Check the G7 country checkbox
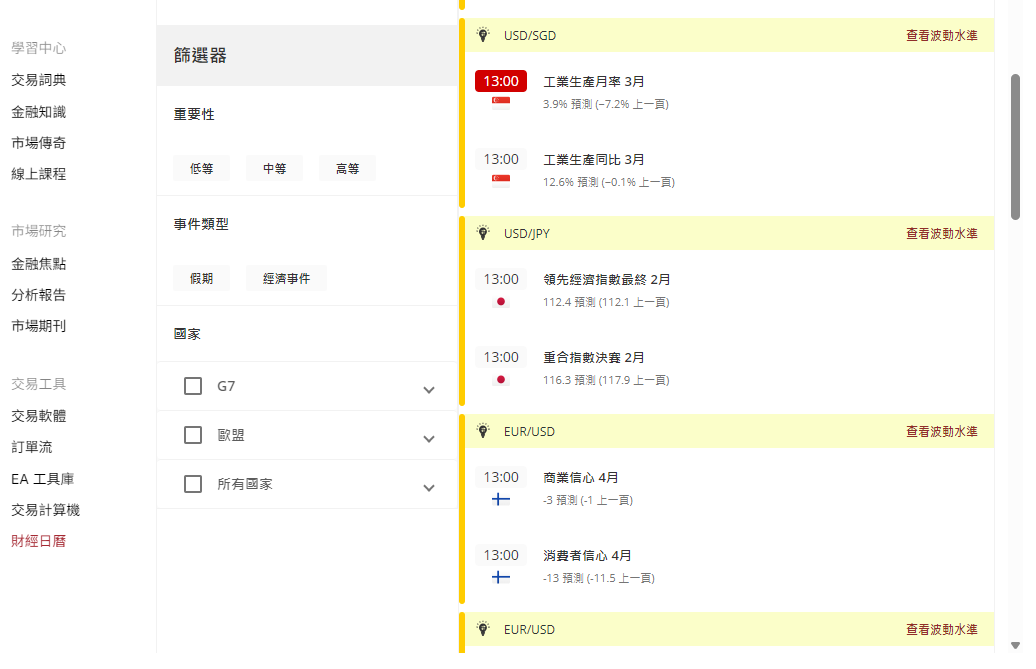Screen dimensions: 1036x669 [193, 386]
